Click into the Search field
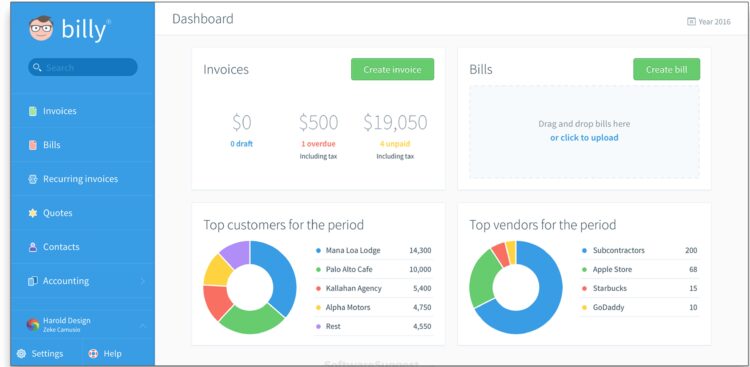Viewport: 750px width, 367px height. [x=83, y=67]
